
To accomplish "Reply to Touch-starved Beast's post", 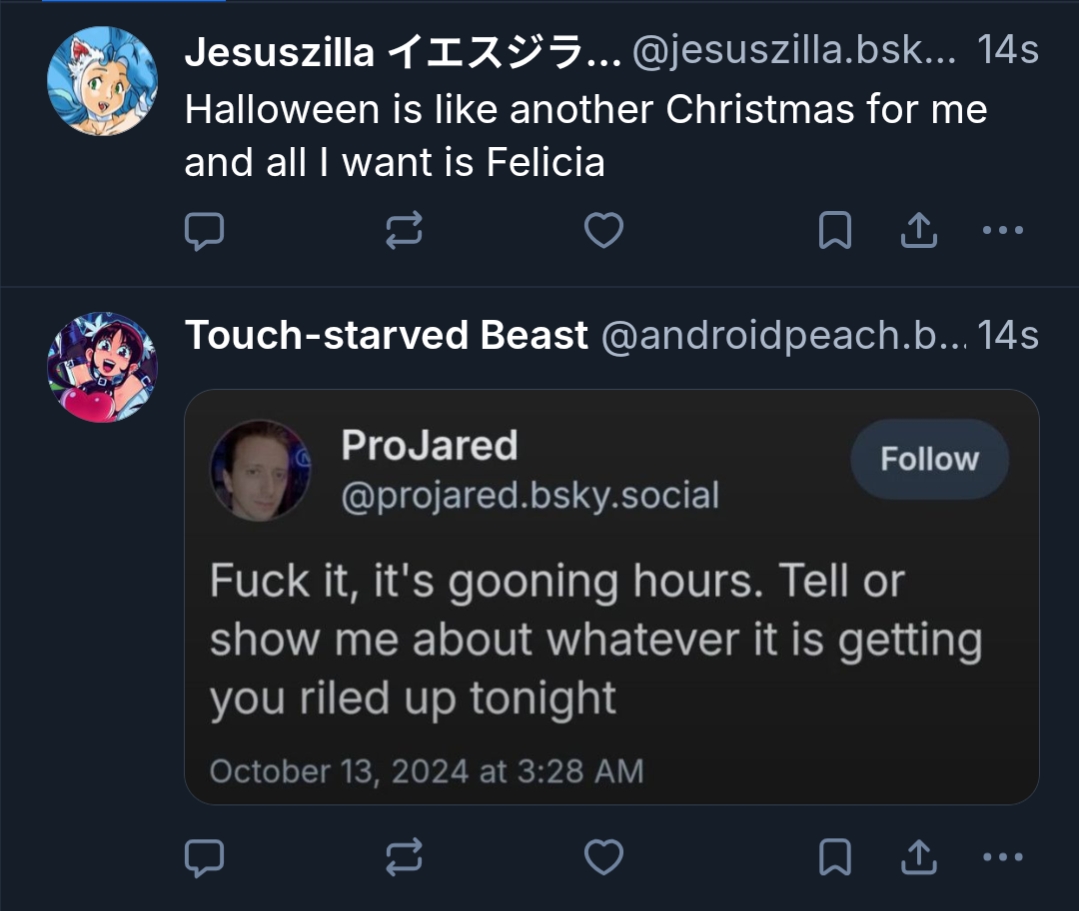I will pyautogui.click(x=204, y=857).
